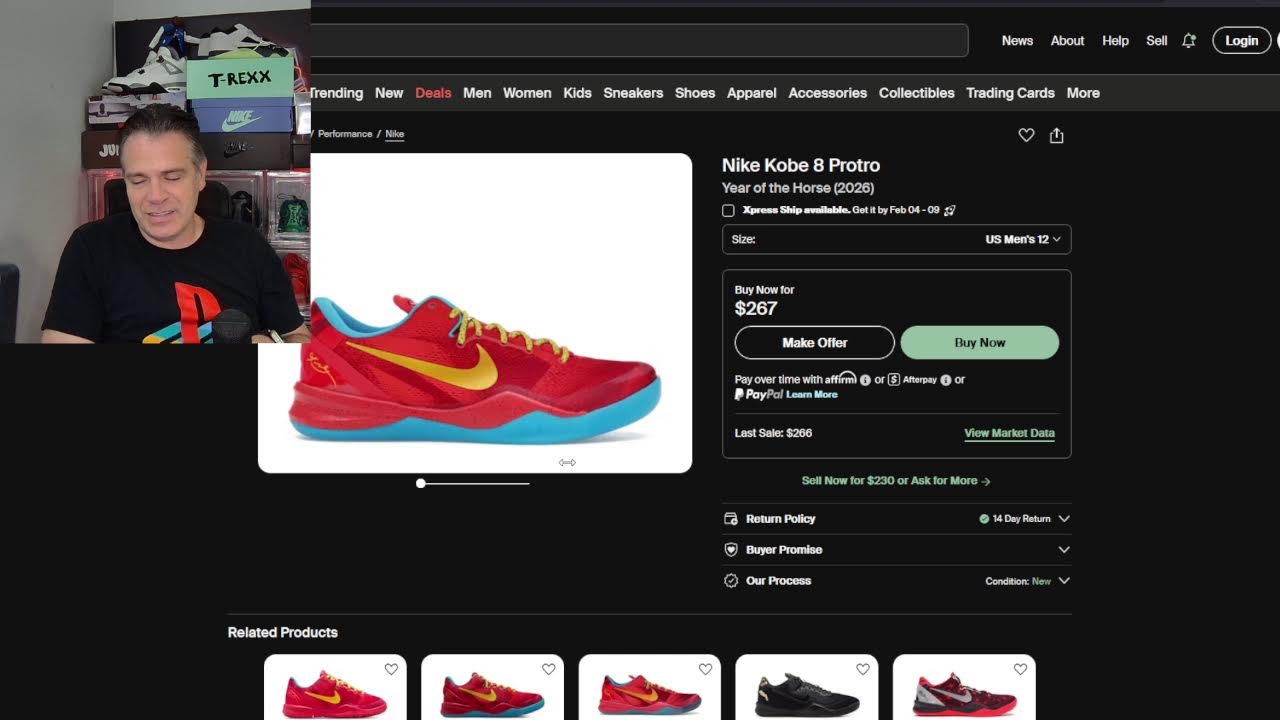Expand the Buyer Promise section
This screenshot has height=720, width=1280.
coord(1064,550)
